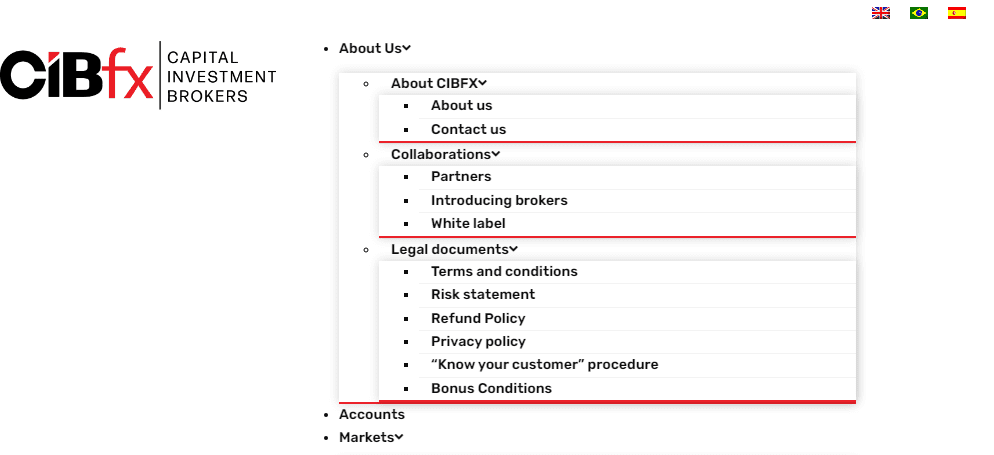This screenshot has height=455, width=994.
Task: Open the Accounts menu item
Action: [372, 414]
